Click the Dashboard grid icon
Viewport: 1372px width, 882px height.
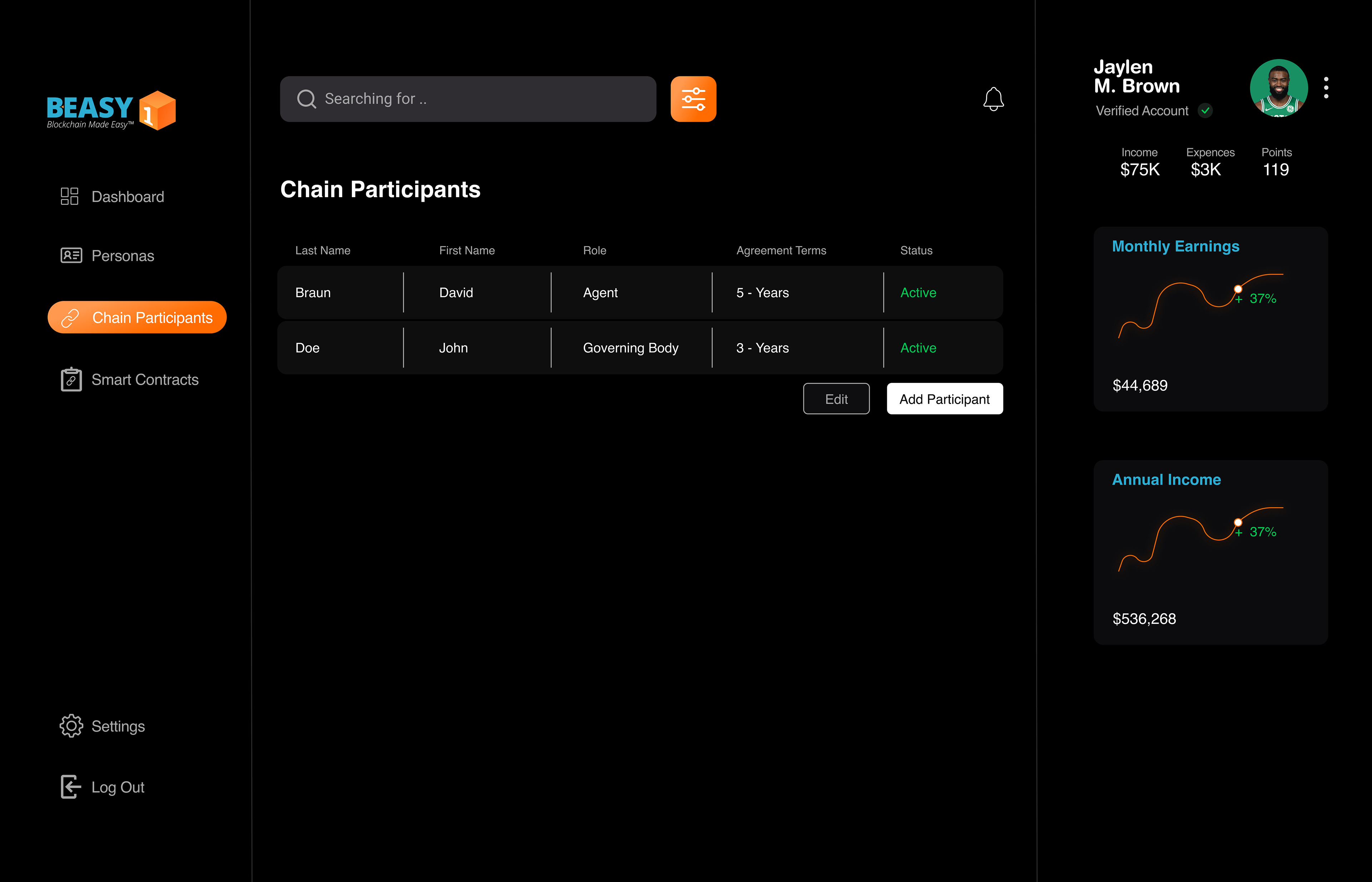click(x=69, y=196)
